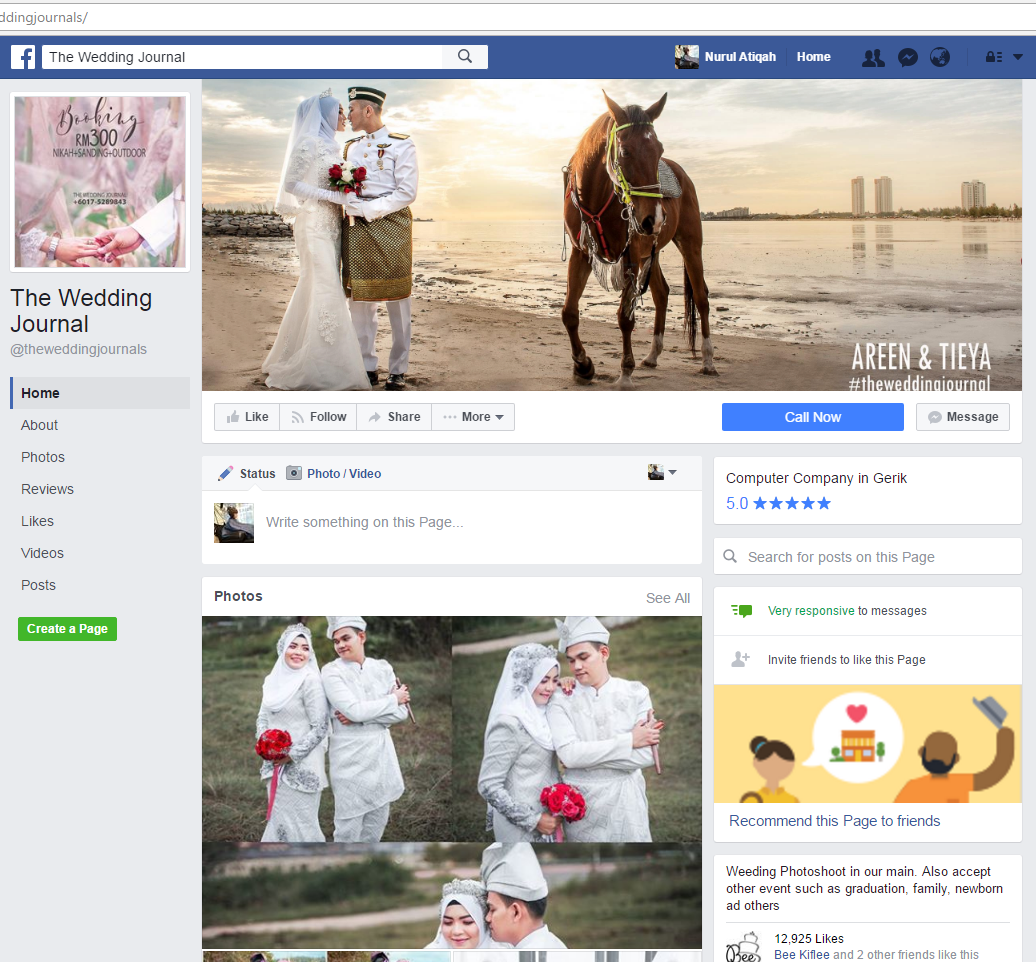
Task: Click the privacy shortcuts lock icon
Action: (994, 58)
